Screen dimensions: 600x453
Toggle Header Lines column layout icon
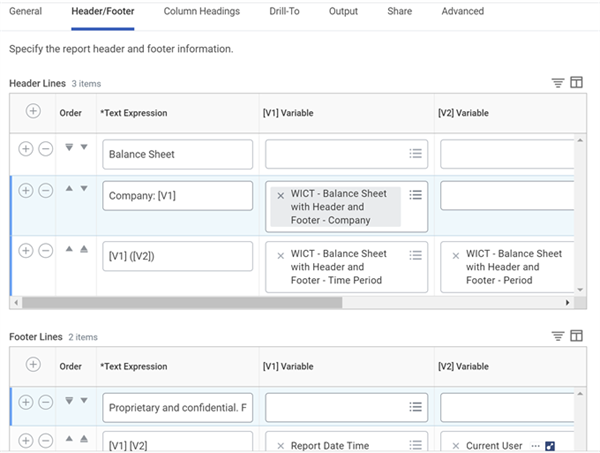point(576,82)
